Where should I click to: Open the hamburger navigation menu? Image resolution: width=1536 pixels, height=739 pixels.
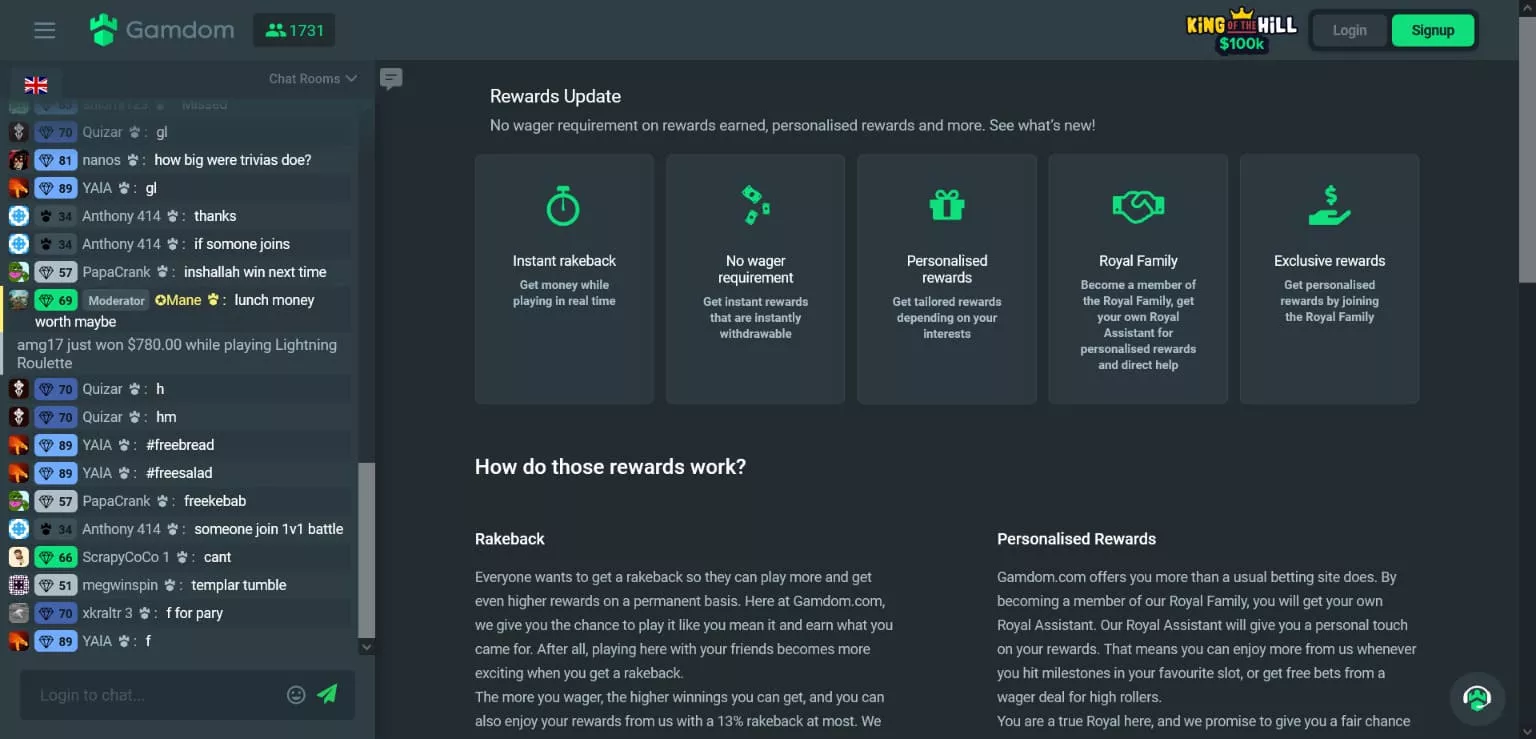coord(44,30)
